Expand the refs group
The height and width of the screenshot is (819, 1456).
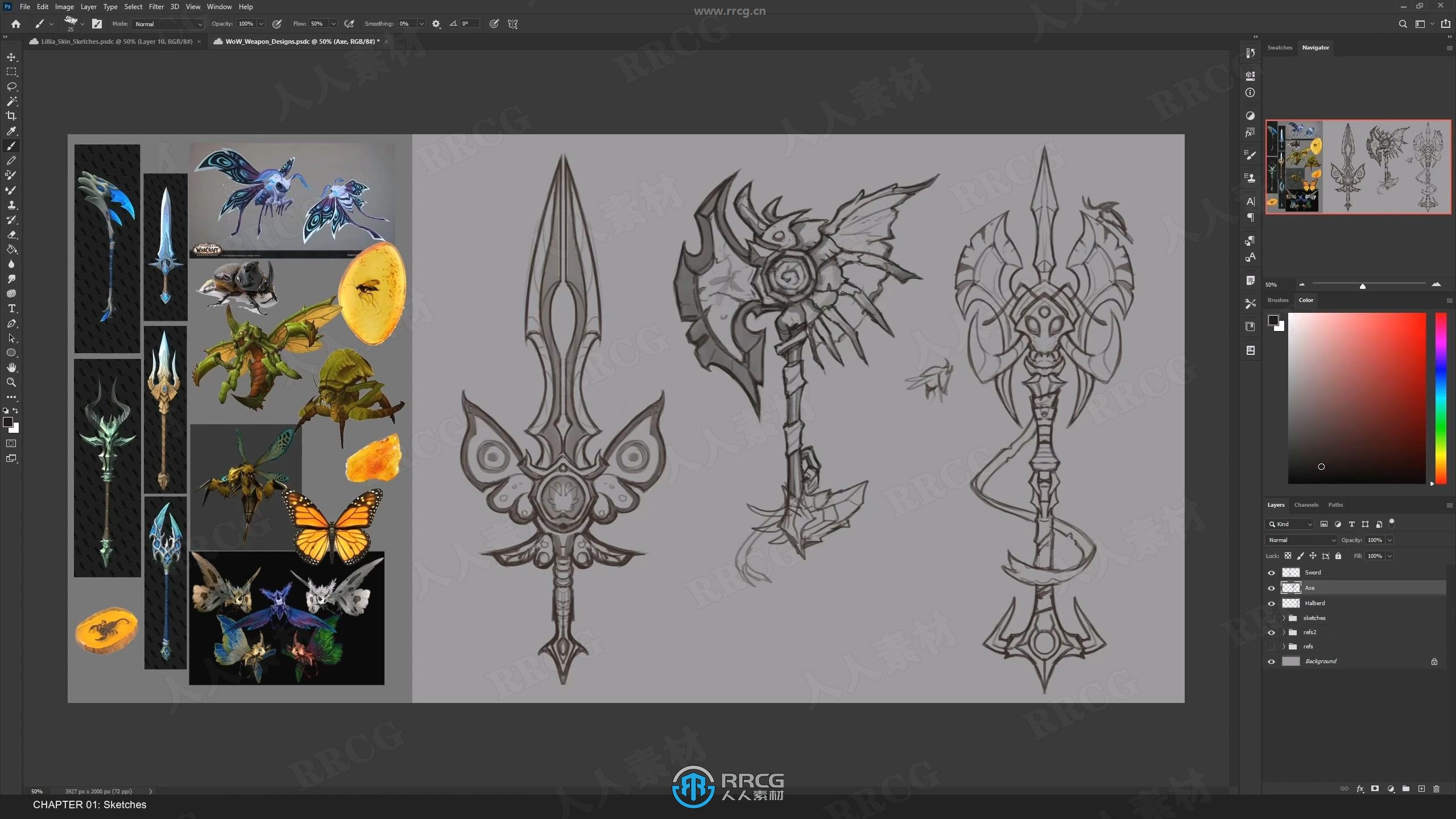[1284, 647]
